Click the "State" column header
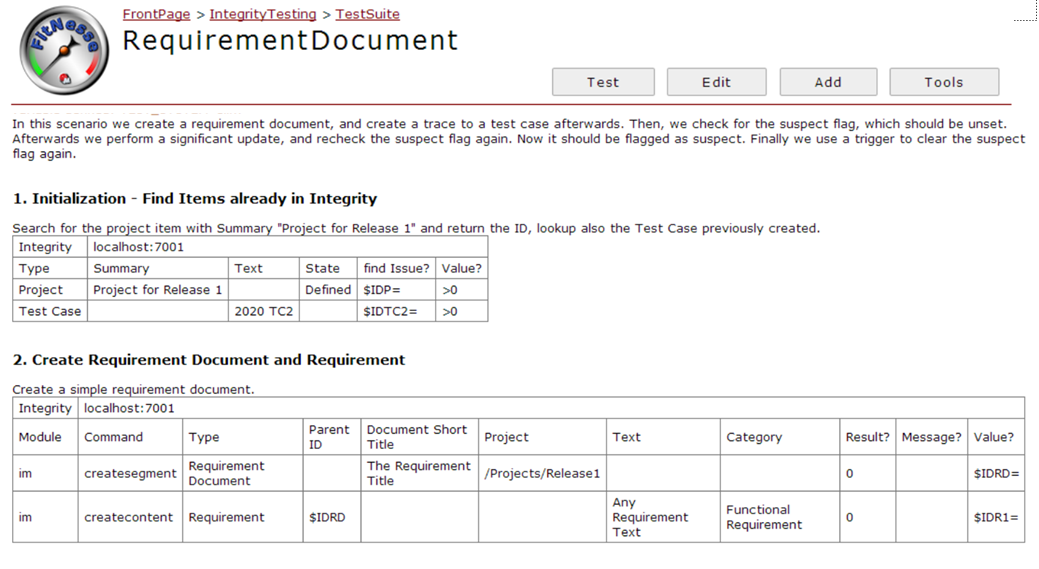1039x569 pixels. click(328, 268)
